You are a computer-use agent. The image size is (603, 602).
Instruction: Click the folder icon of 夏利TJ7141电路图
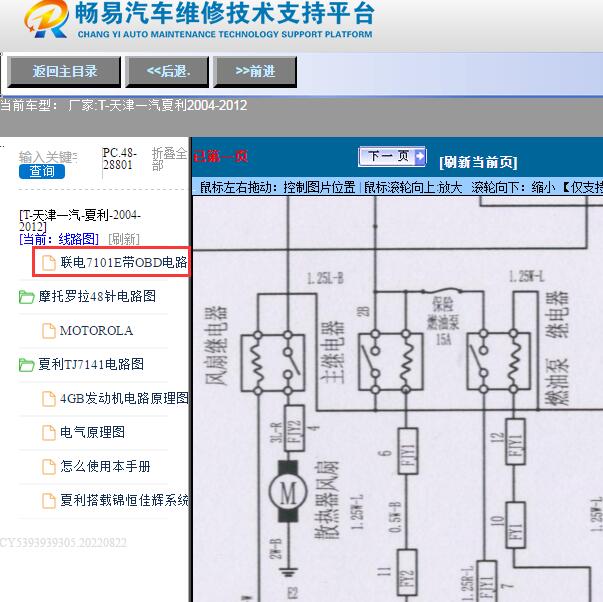pos(27,365)
